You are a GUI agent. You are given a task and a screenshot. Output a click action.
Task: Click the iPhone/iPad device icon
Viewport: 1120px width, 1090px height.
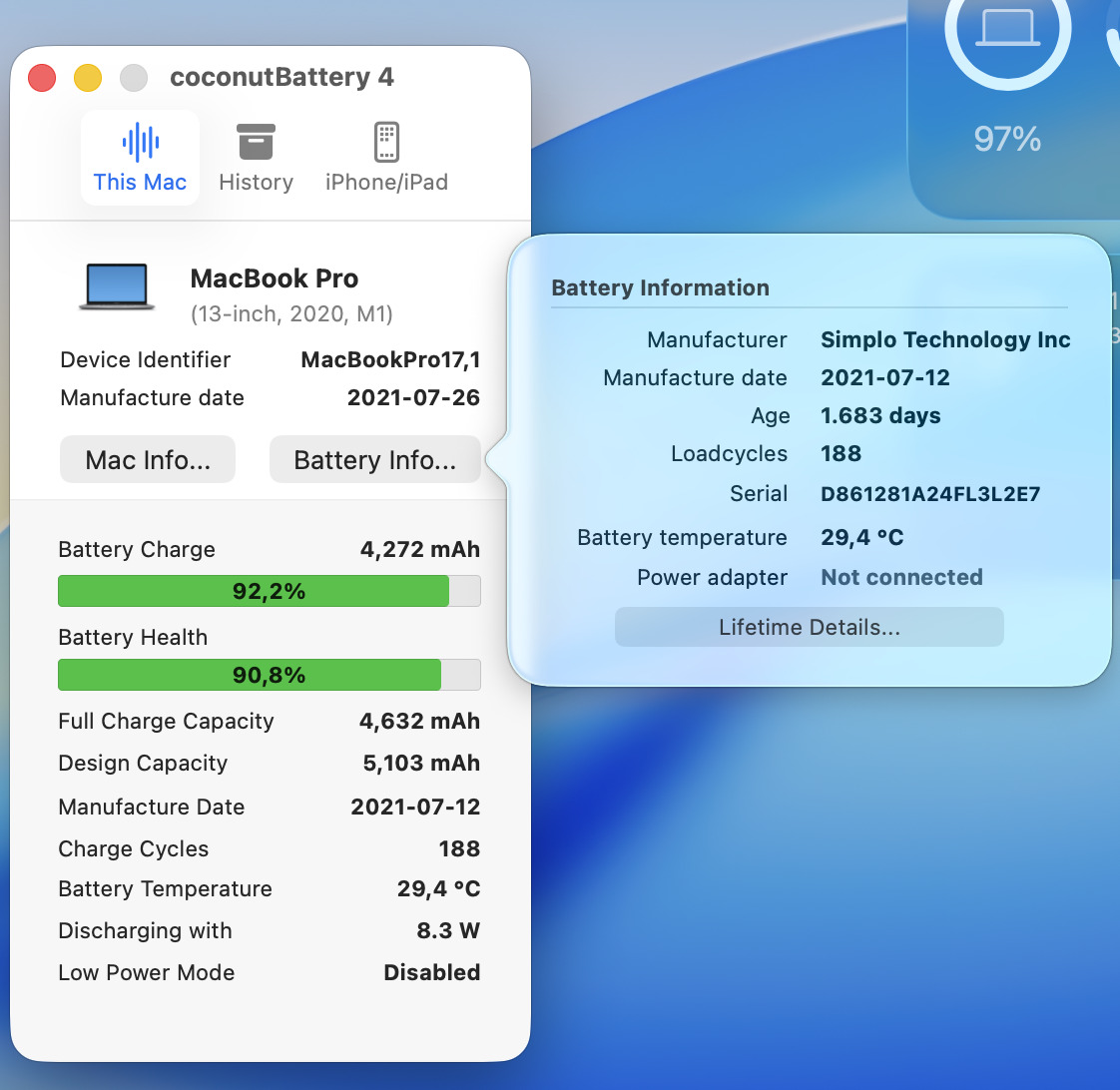(x=386, y=142)
